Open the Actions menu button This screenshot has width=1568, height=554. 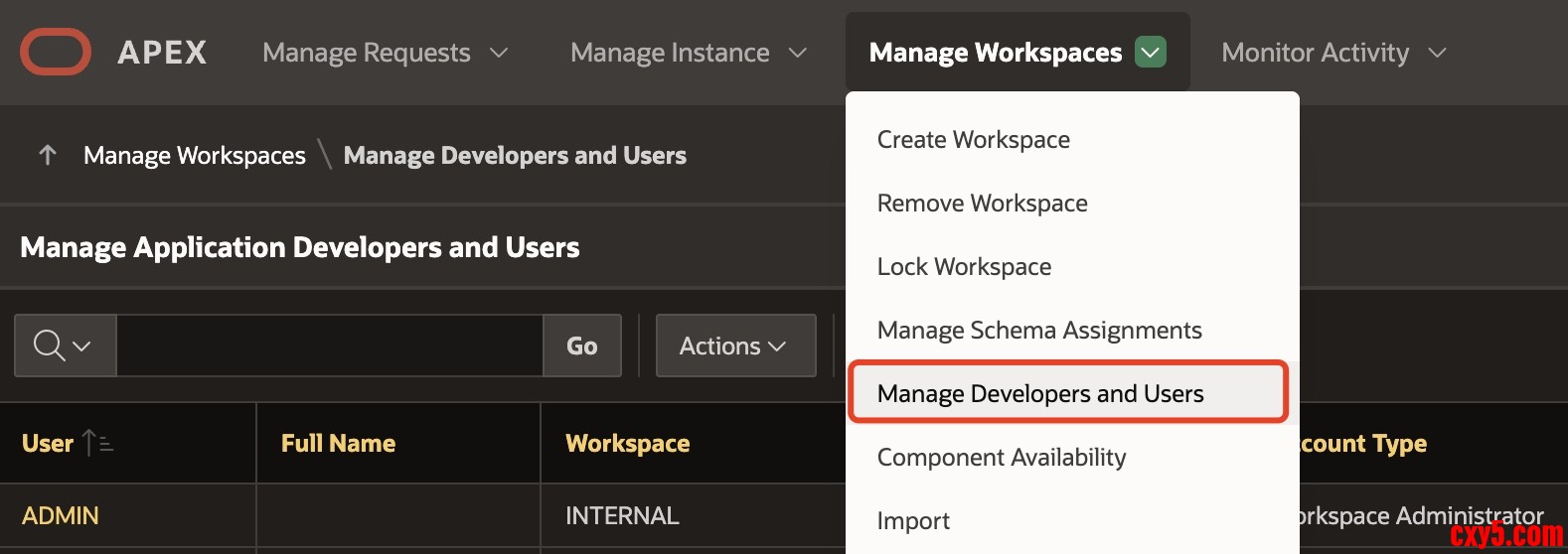pyautogui.click(x=734, y=346)
